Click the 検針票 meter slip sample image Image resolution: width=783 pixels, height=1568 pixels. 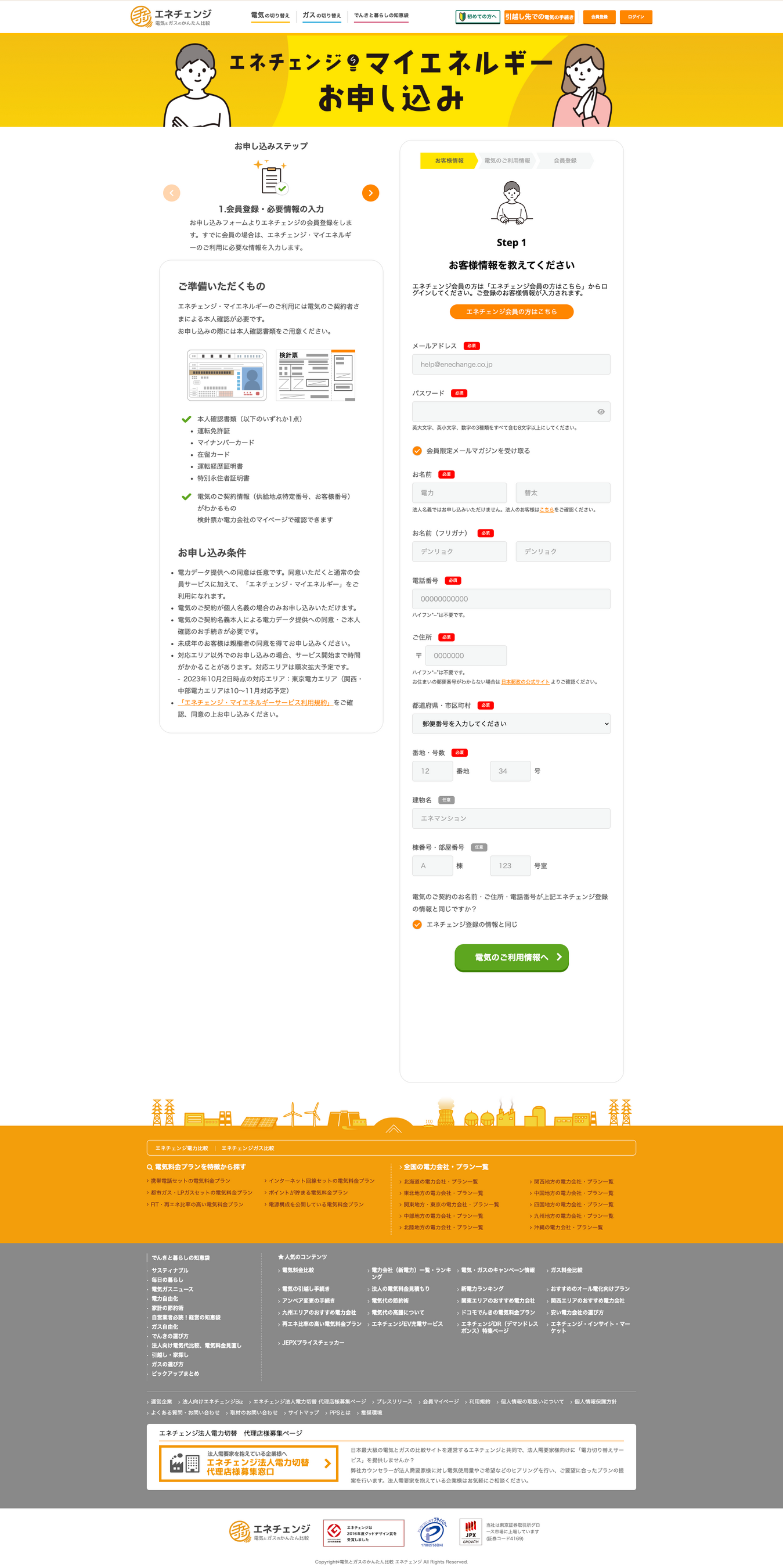[x=316, y=375]
